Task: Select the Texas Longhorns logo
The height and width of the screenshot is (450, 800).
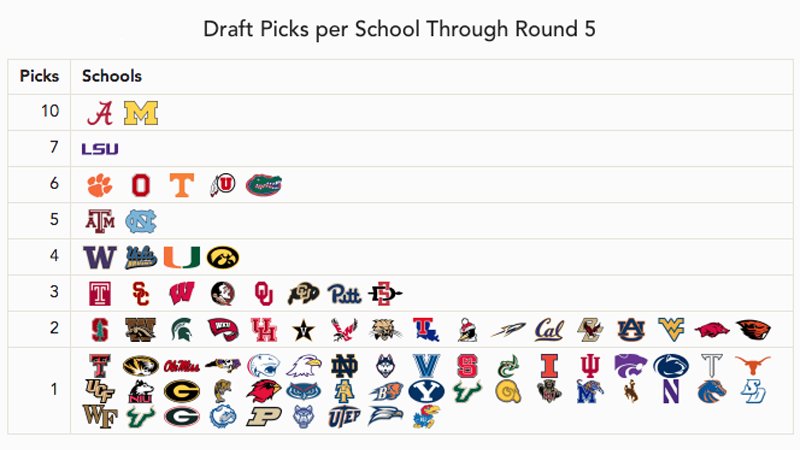Action: pyautogui.click(x=753, y=365)
